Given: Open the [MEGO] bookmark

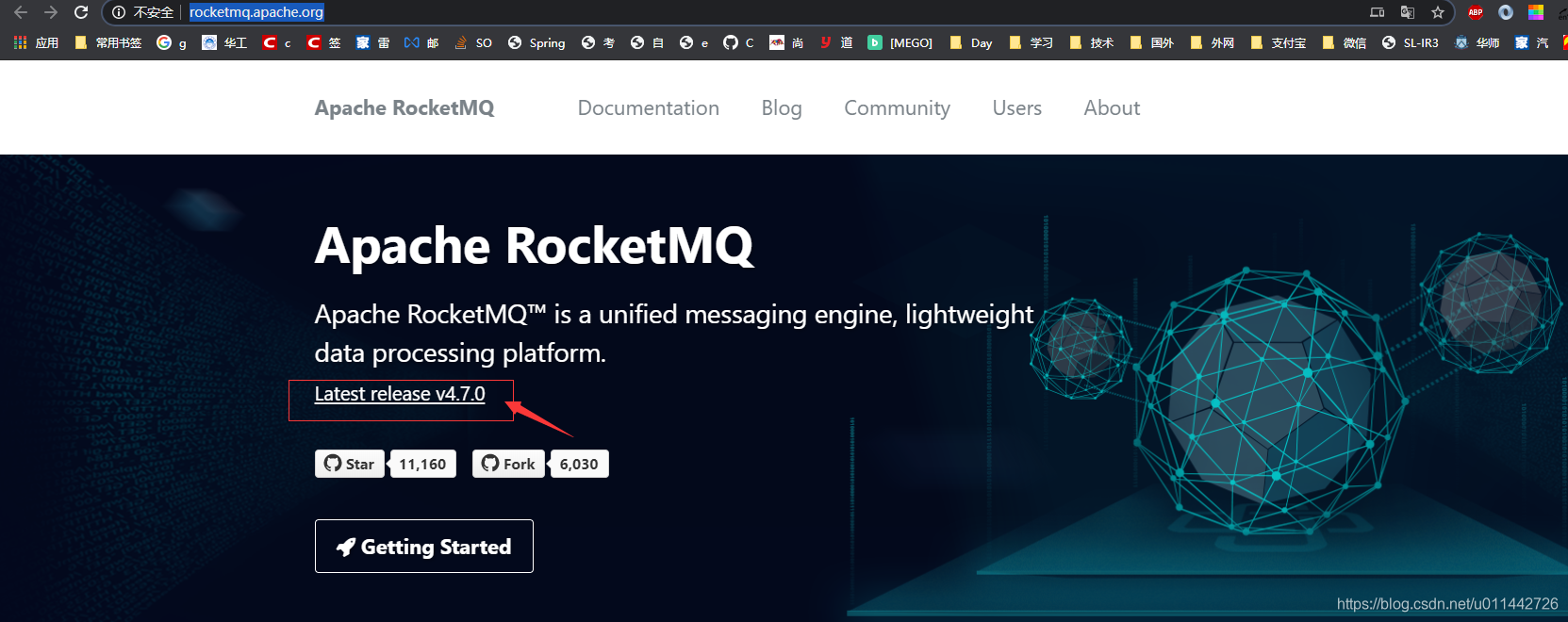Looking at the screenshot, I should pyautogui.click(x=900, y=42).
